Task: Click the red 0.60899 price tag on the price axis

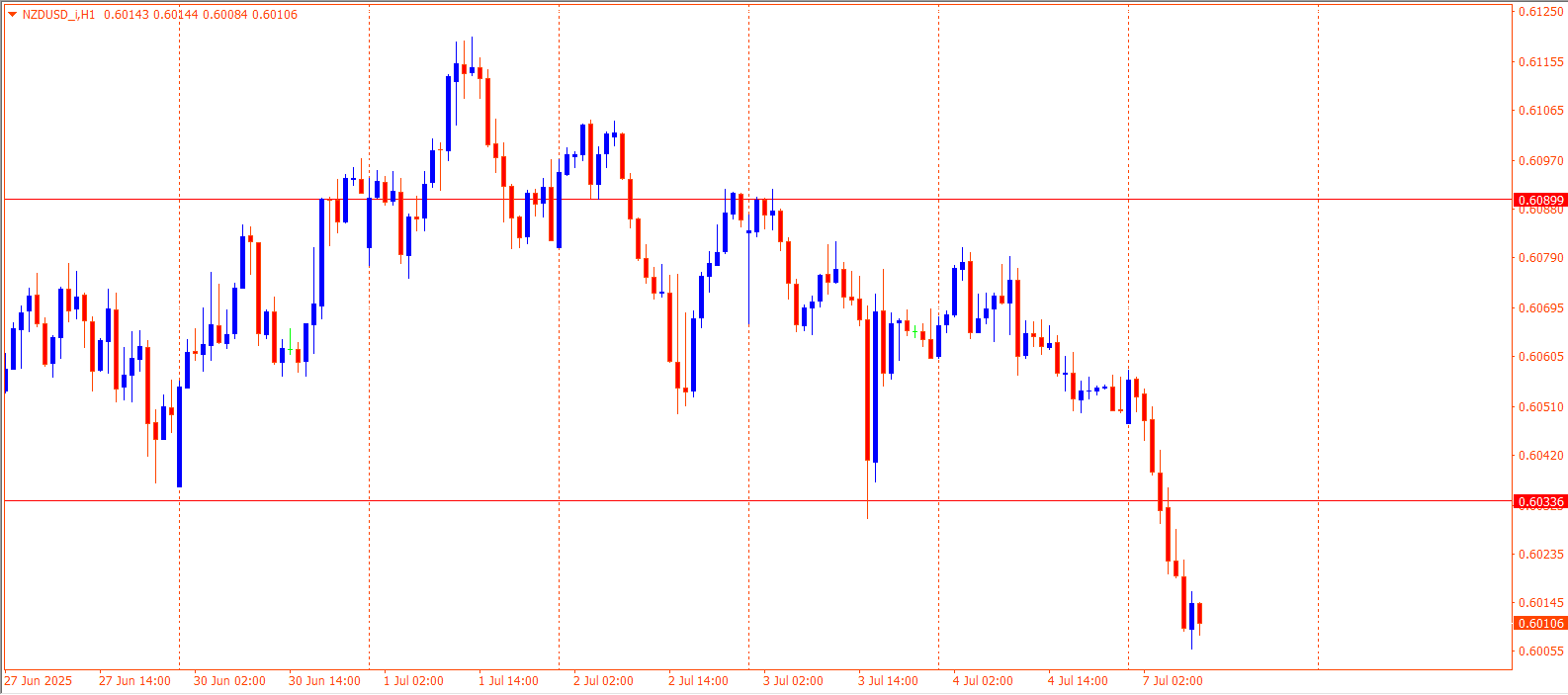Action: 1540,200
